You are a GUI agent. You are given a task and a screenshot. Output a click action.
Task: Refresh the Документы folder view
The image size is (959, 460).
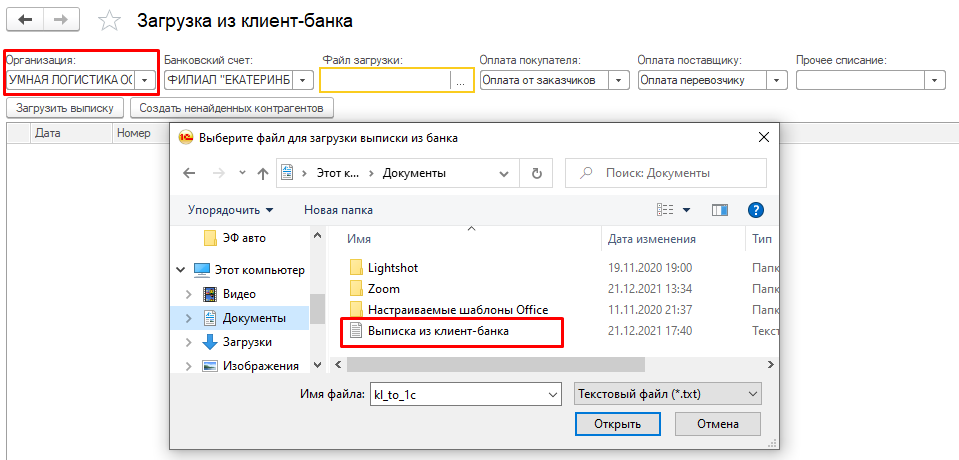click(x=536, y=173)
